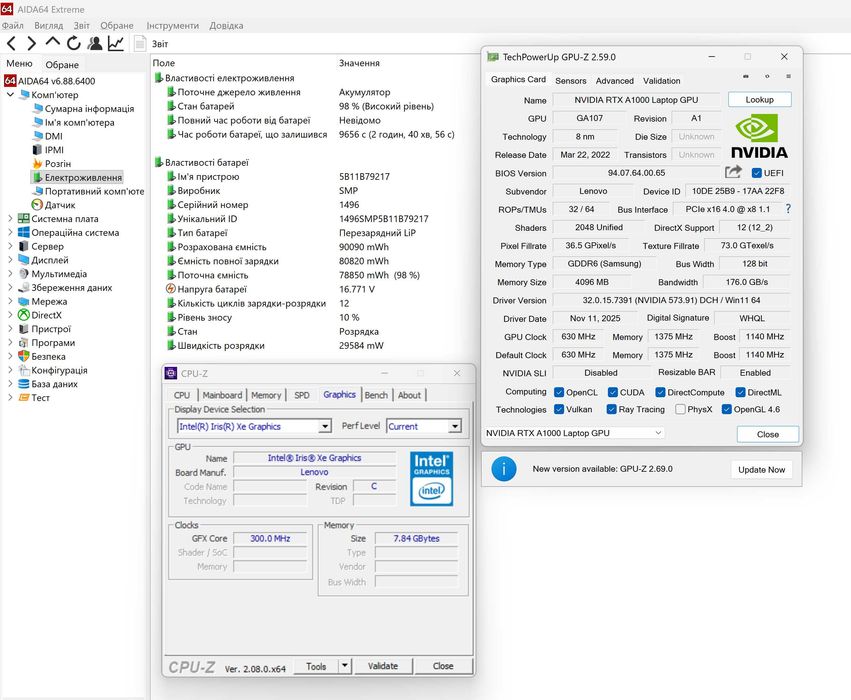Open CPU-Z Tools dropdown arrow

[345, 665]
